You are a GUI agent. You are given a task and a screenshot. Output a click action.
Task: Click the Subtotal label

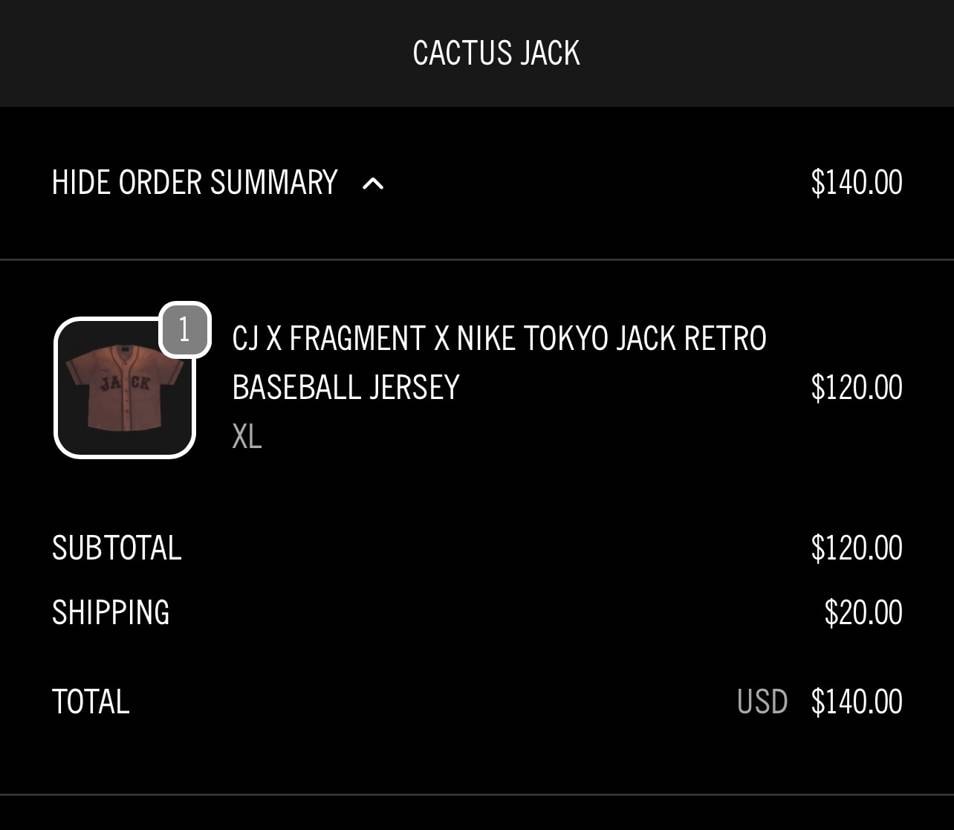[x=117, y=548]
